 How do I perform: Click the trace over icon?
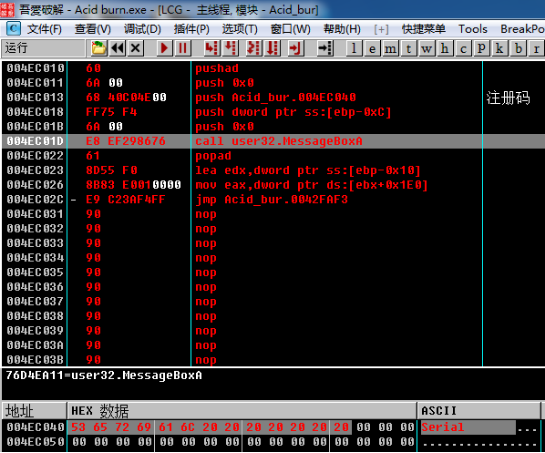[x=272, y=48]
